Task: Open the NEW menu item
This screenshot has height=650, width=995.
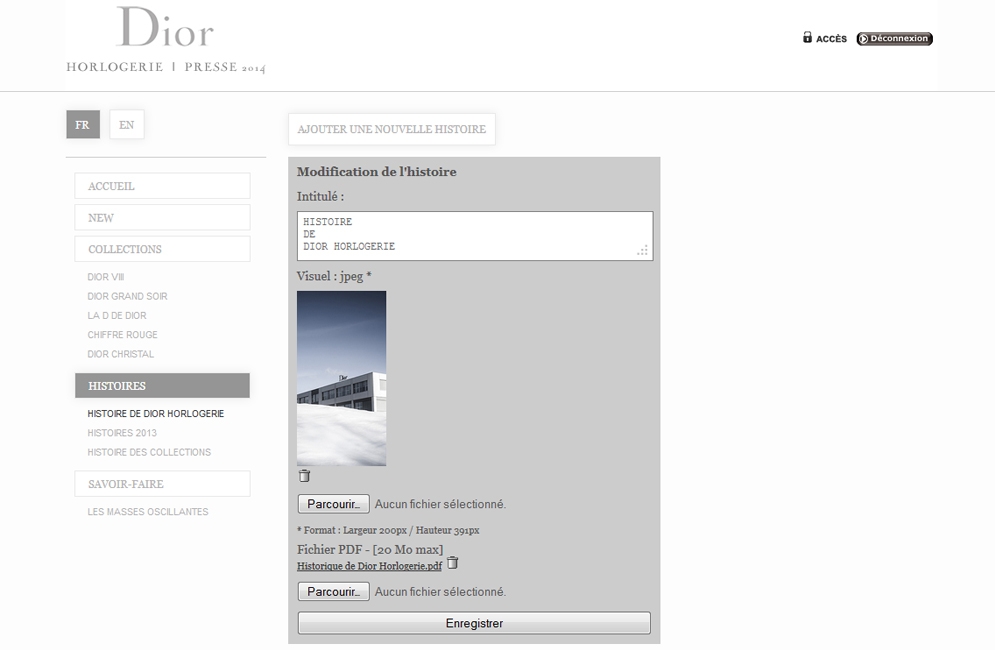Action: [x=162, y=218]
